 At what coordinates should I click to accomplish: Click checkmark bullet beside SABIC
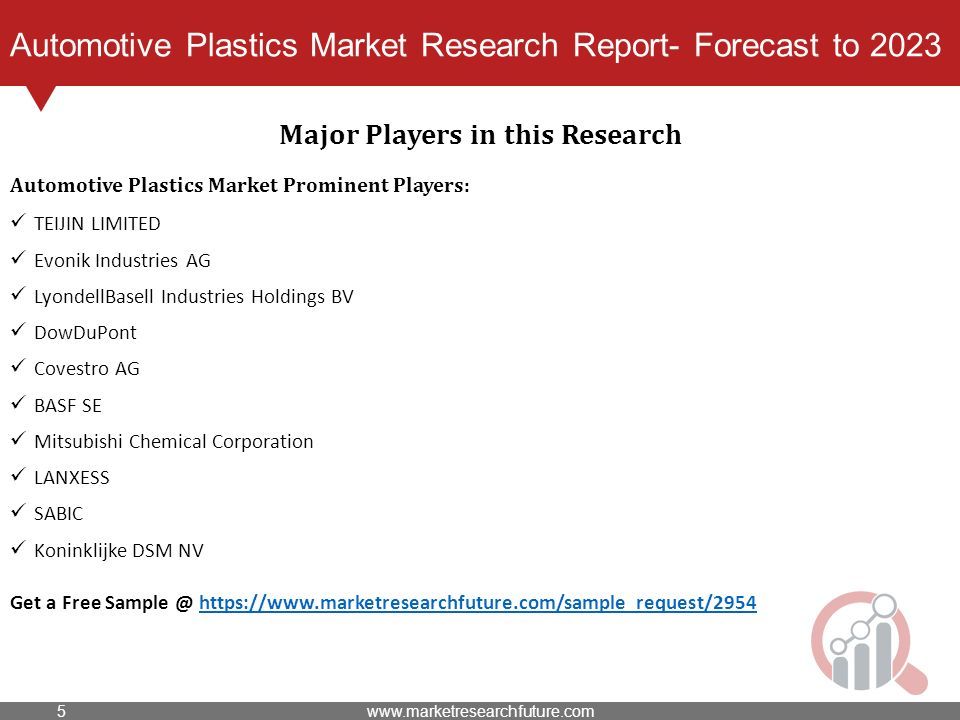pos(18,511)
